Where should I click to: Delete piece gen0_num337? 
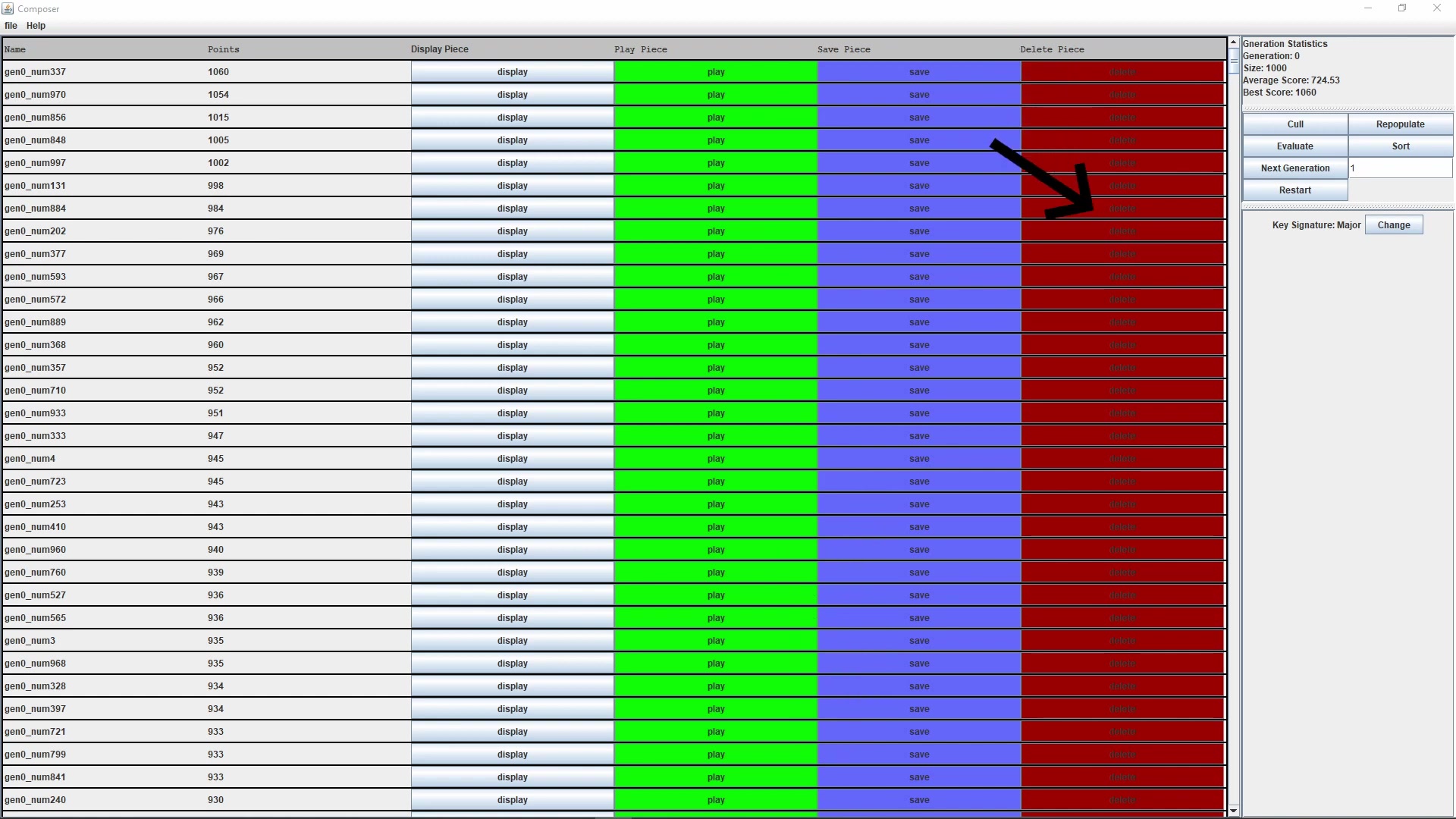point(1122,72)
